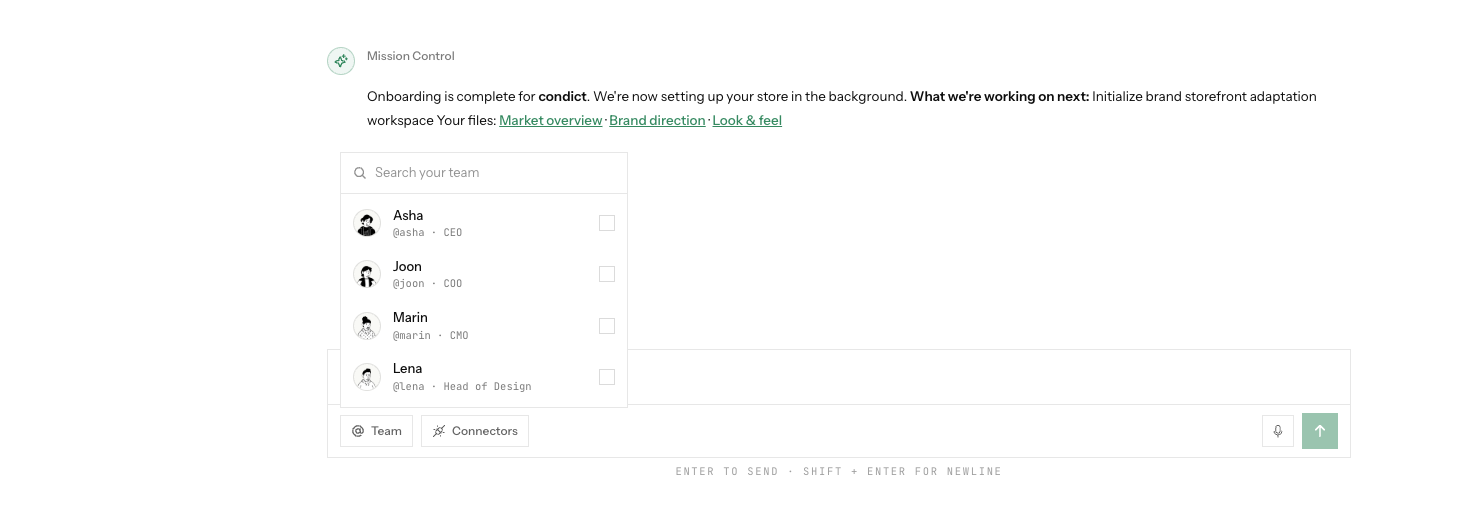Image resolution: width=1461 pixels, height=513 pixels.
Task: Choose the Marin team member row
Action: [x=484, y=326]
